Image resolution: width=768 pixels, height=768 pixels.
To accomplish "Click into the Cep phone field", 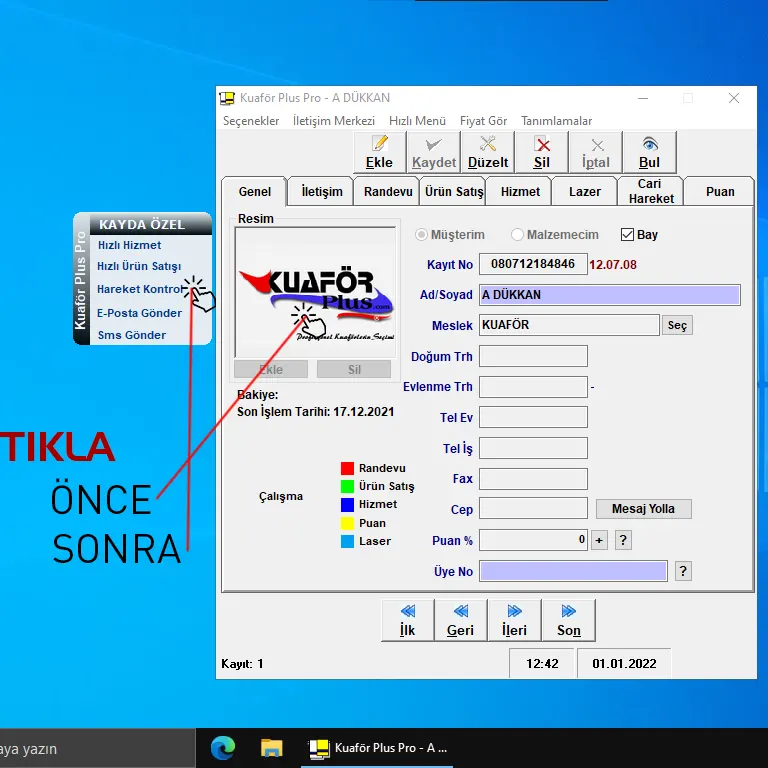I will pyautogui.click(x=533, y=509).
